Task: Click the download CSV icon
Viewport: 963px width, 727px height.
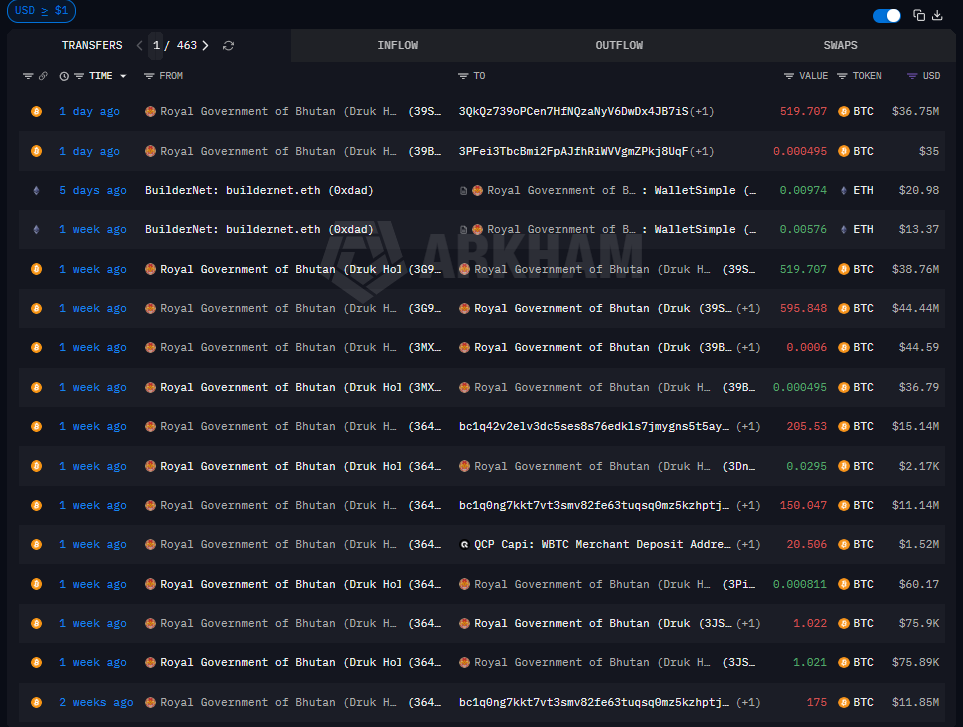Action: click(x=937, y=16)
